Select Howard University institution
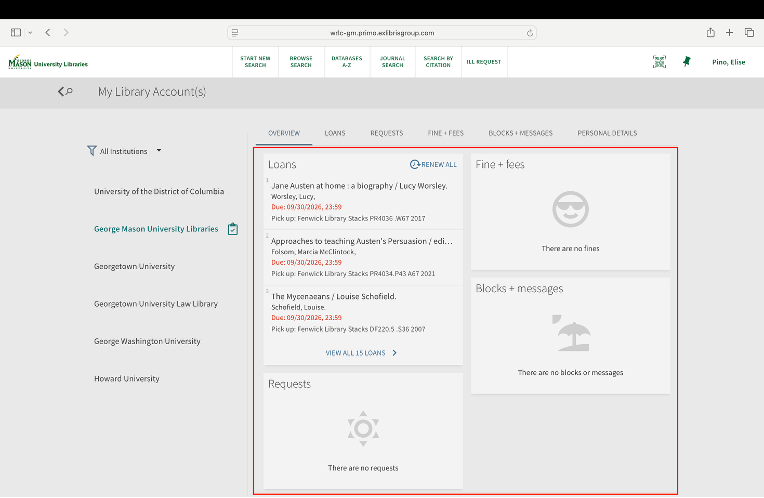Screen dimensions: 764x498 127,379
